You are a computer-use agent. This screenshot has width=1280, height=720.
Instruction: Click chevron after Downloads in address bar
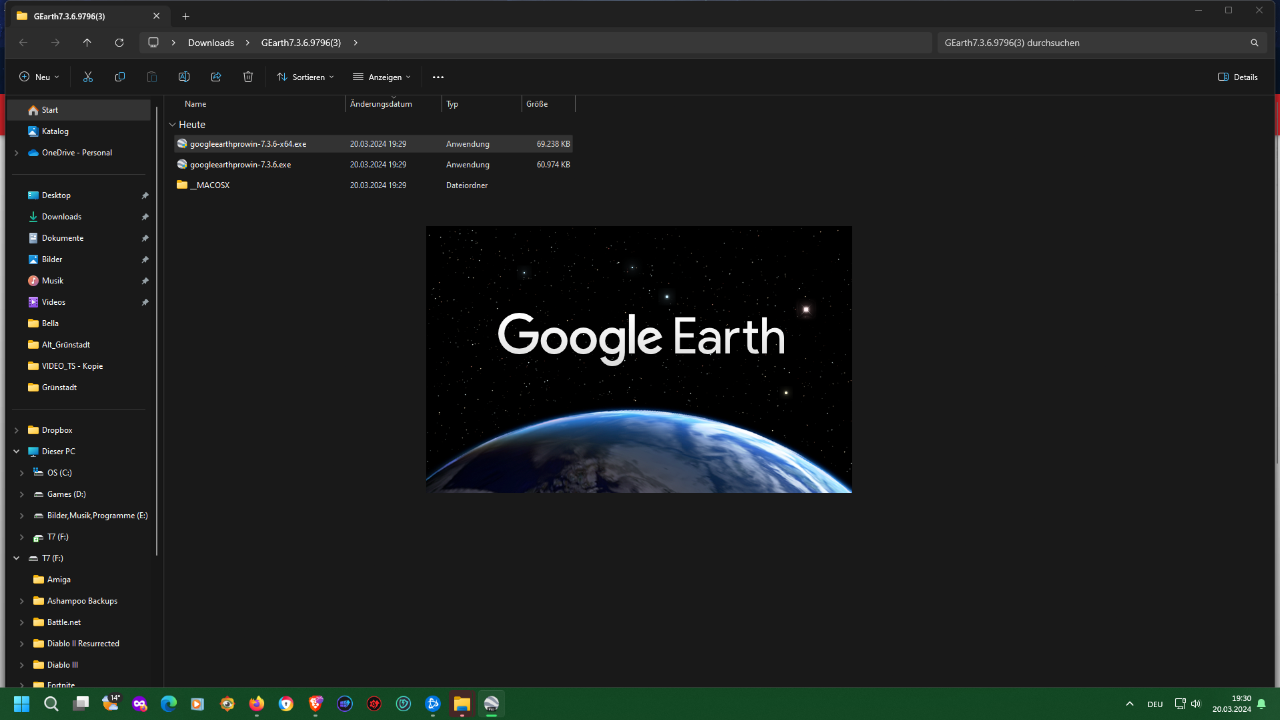248,43
